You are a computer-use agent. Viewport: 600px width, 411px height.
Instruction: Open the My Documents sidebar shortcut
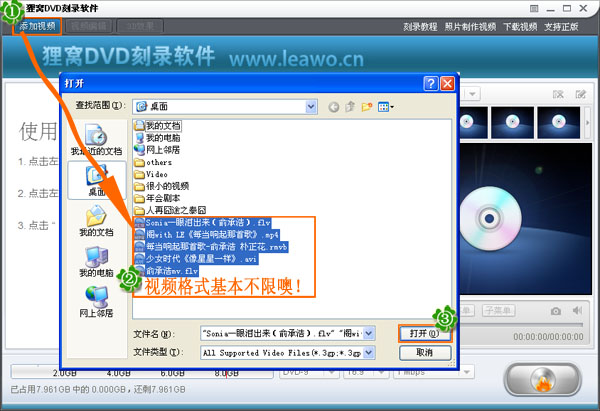coord(97,221)
